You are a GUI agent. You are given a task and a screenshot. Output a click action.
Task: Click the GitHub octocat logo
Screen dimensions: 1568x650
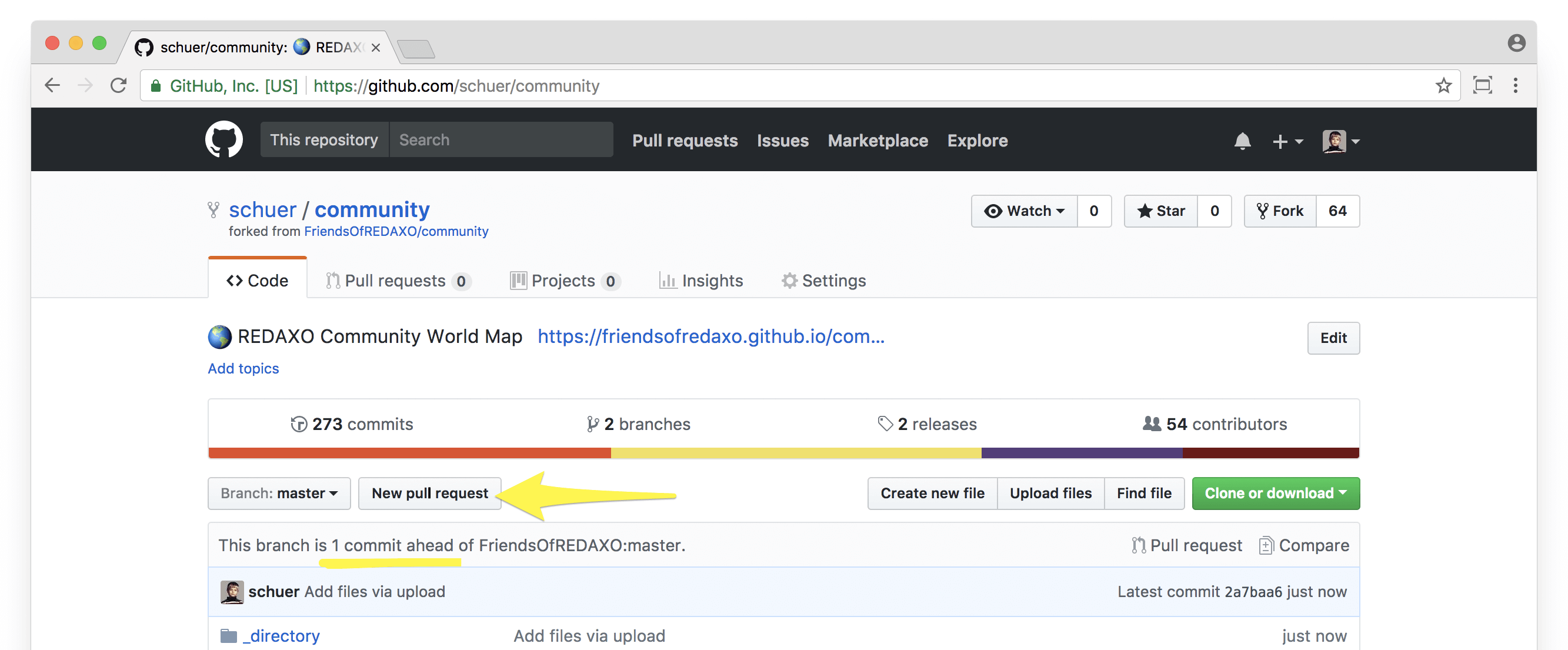(223, 139)
